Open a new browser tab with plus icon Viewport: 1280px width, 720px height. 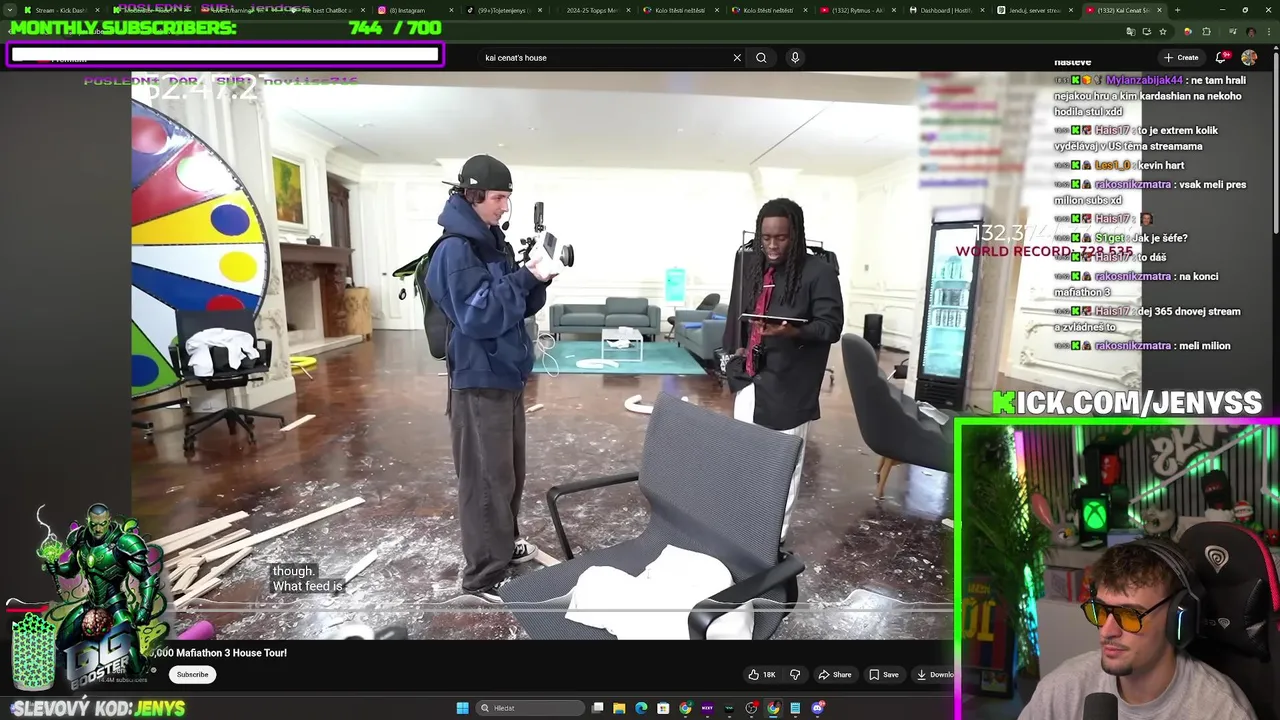1177,10
